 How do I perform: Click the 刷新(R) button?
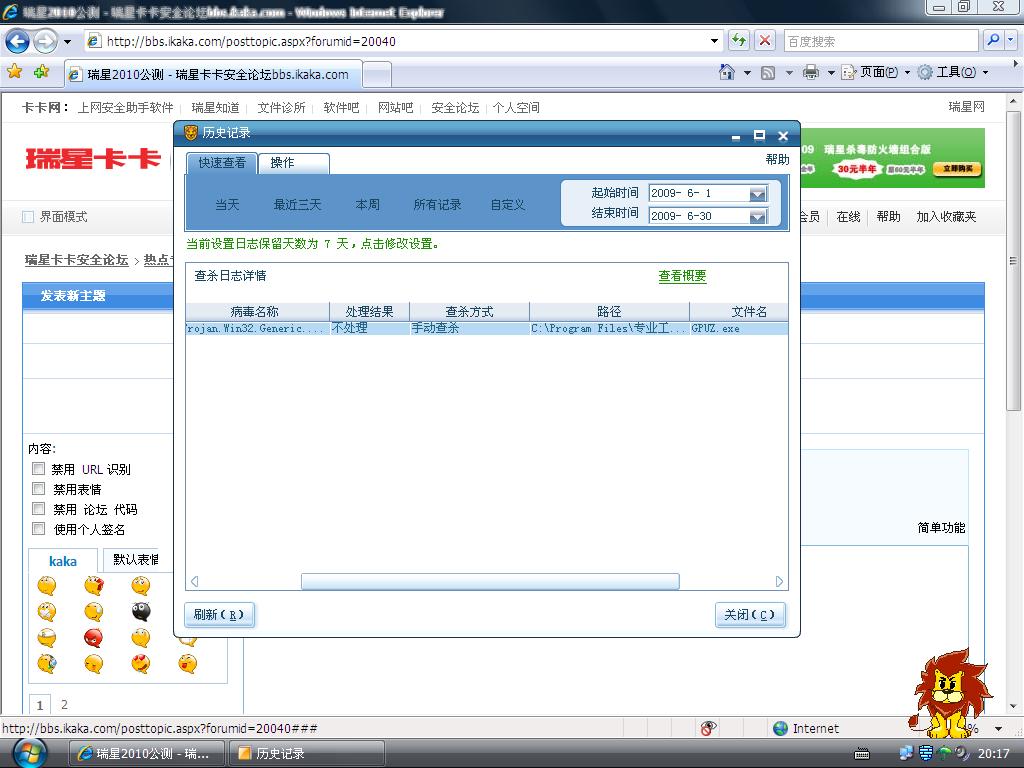click(x=219, y=615)
